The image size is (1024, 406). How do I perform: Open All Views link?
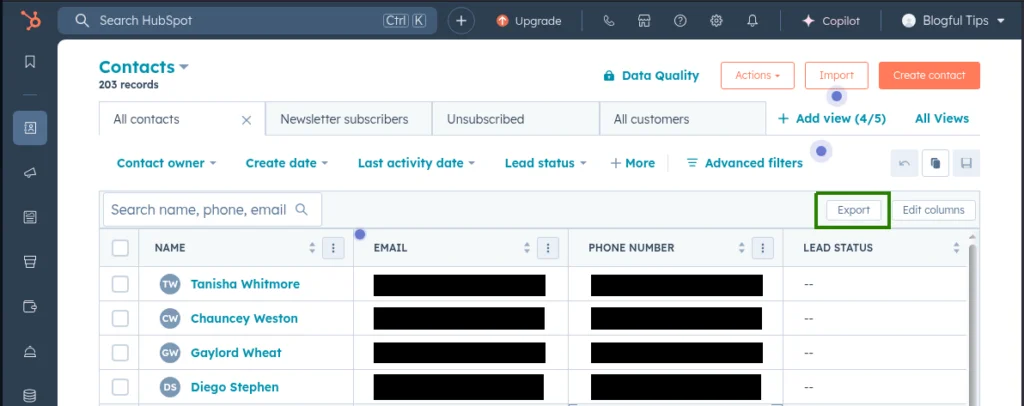click(942, 119)
